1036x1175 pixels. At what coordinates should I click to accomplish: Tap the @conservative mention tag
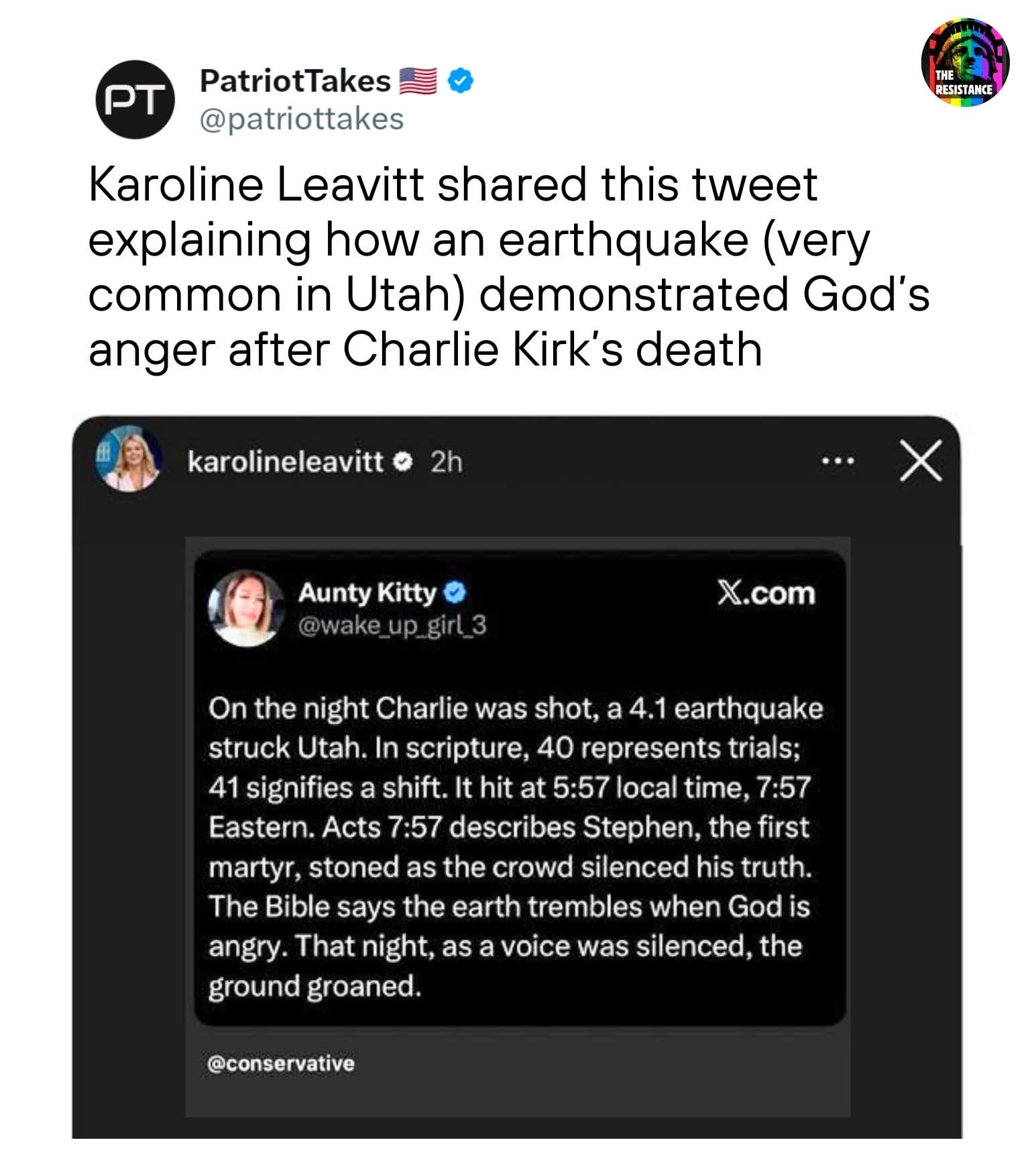click(282, 1064)
